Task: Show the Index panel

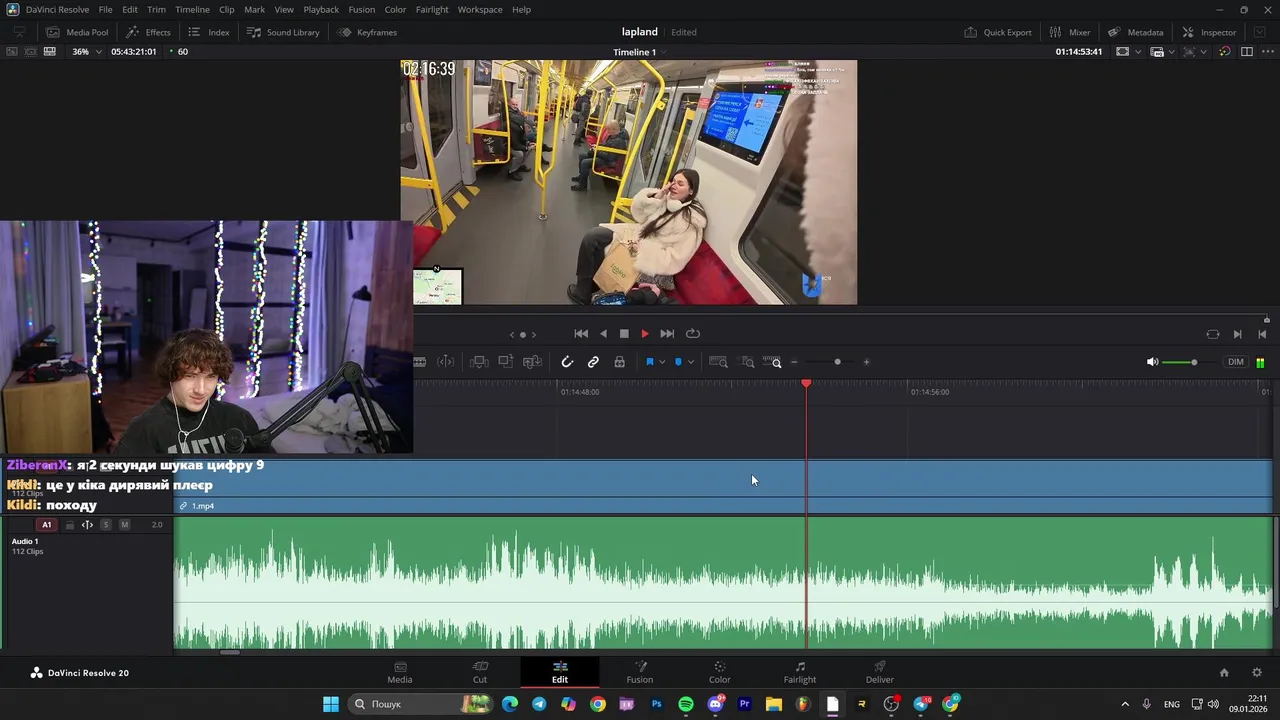Action: coord(209,32)
